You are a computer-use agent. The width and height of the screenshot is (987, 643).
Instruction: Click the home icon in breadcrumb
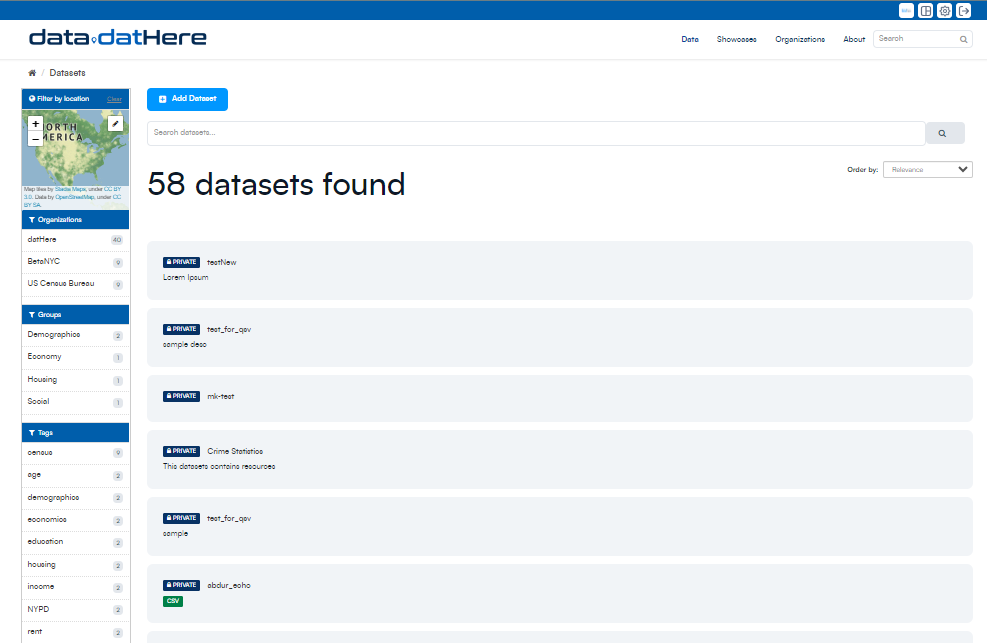32,73
